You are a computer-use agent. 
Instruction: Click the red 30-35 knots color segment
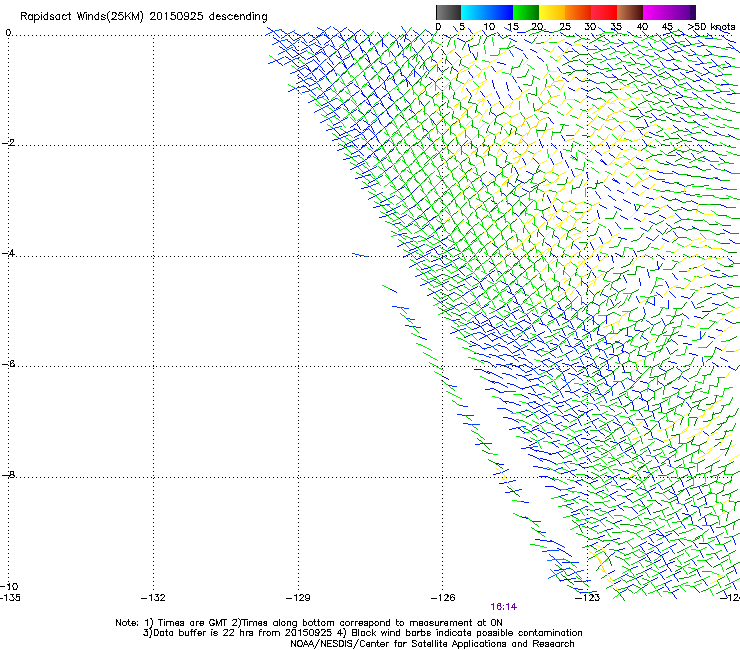[604, 12]
